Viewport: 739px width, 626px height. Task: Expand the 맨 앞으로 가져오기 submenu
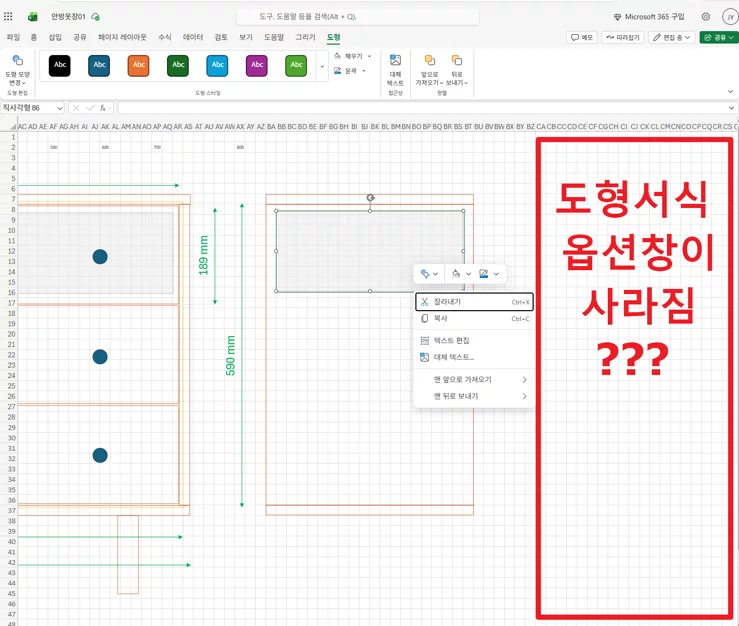[473, 379]
